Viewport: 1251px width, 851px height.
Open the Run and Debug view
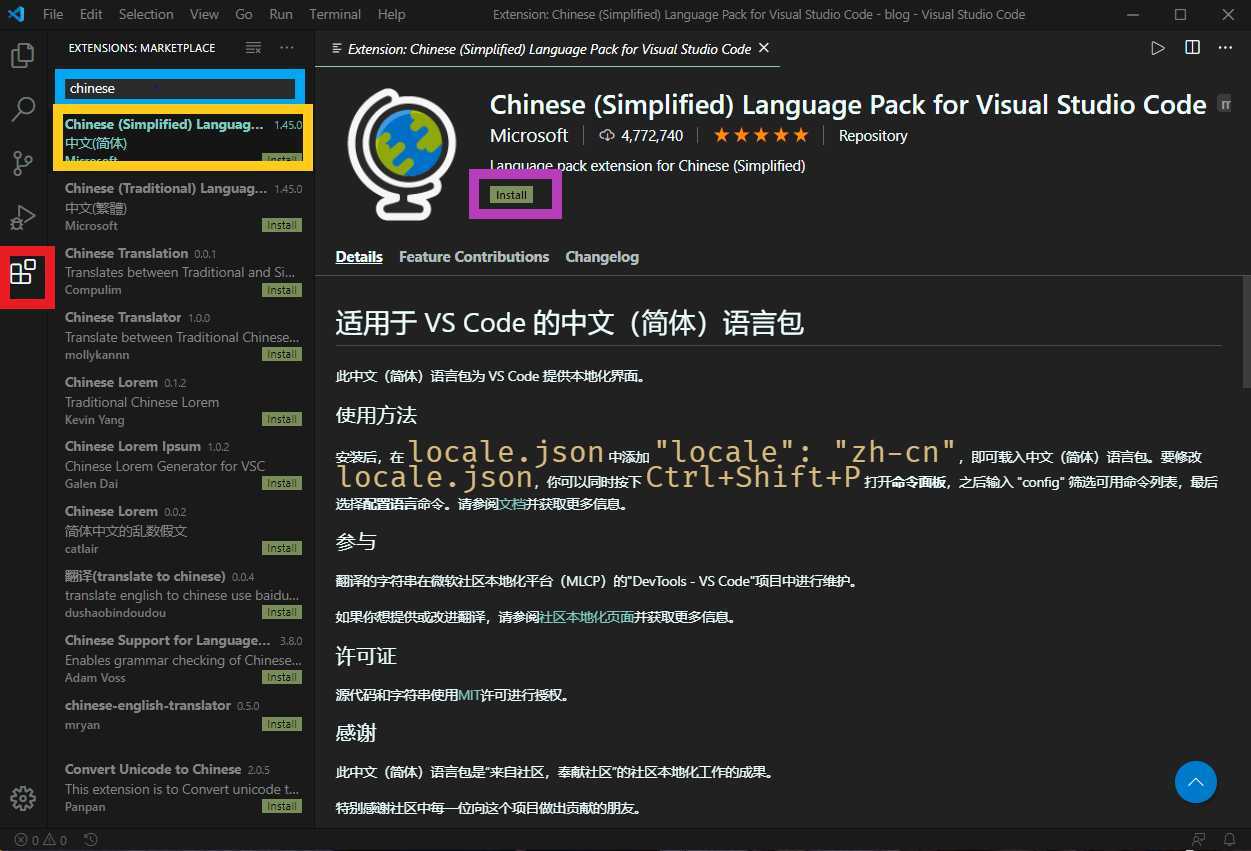[x=23, y=217]
